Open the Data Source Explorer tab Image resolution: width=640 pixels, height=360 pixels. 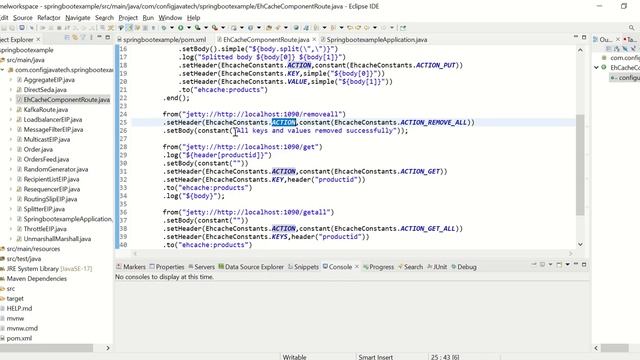251,267
